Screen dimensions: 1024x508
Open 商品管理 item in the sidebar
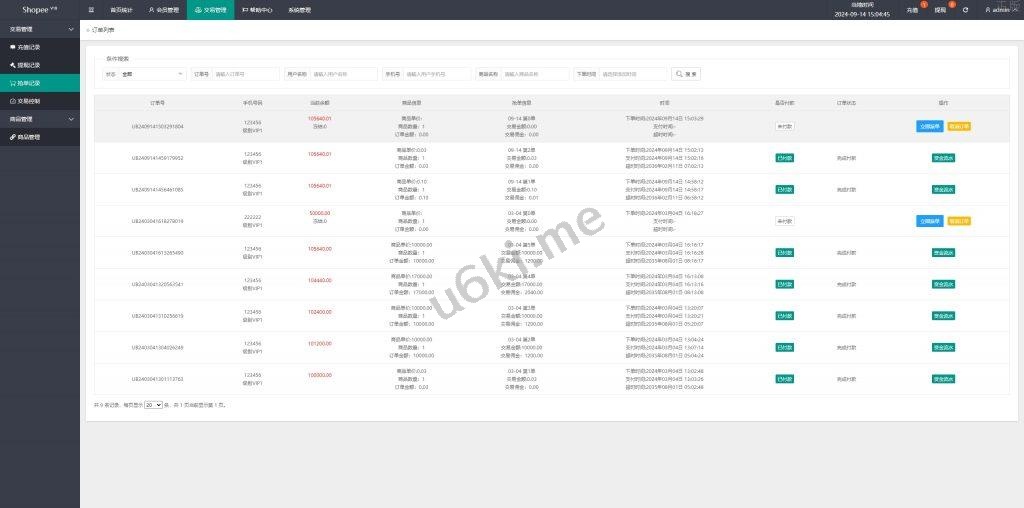pyautogui.click(x=28, y=137)
